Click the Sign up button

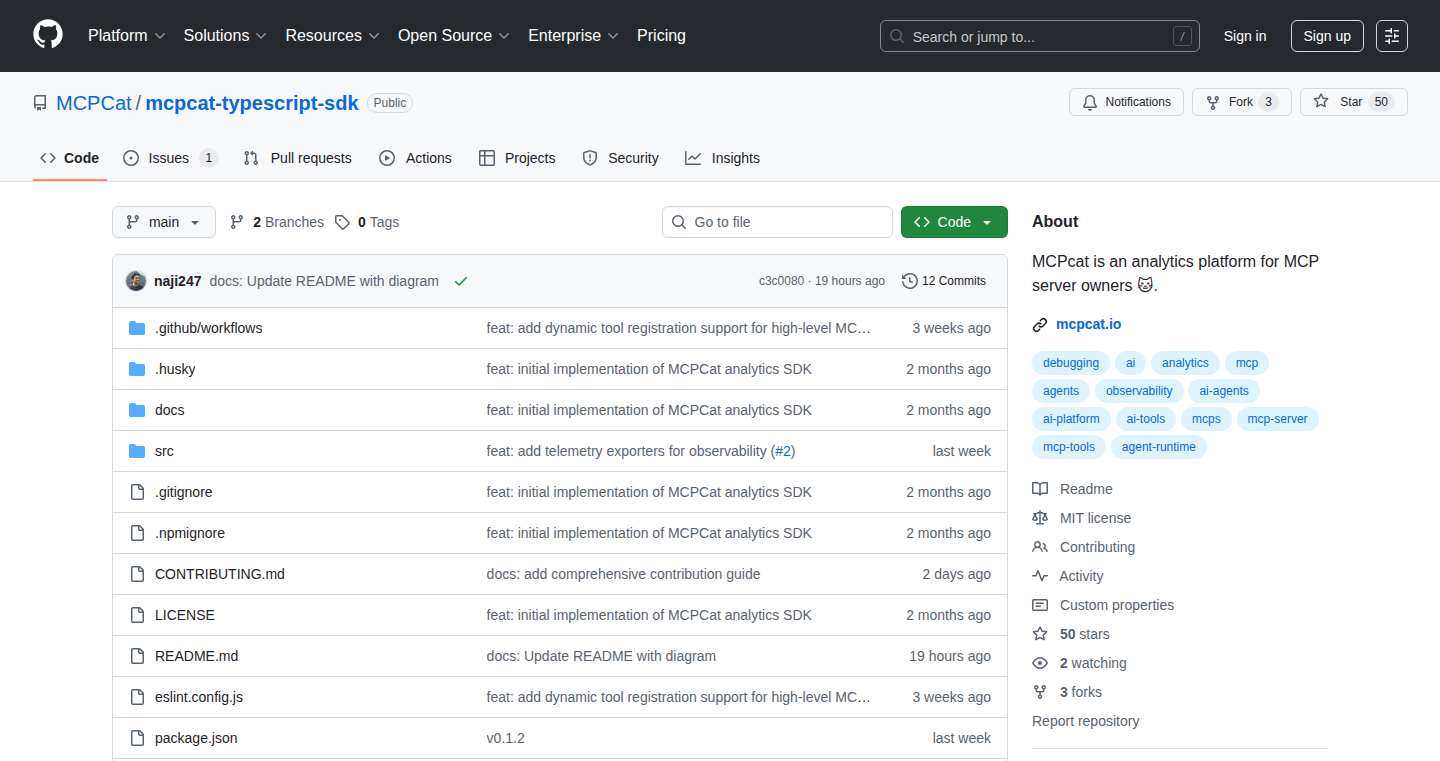[1327, 36]
